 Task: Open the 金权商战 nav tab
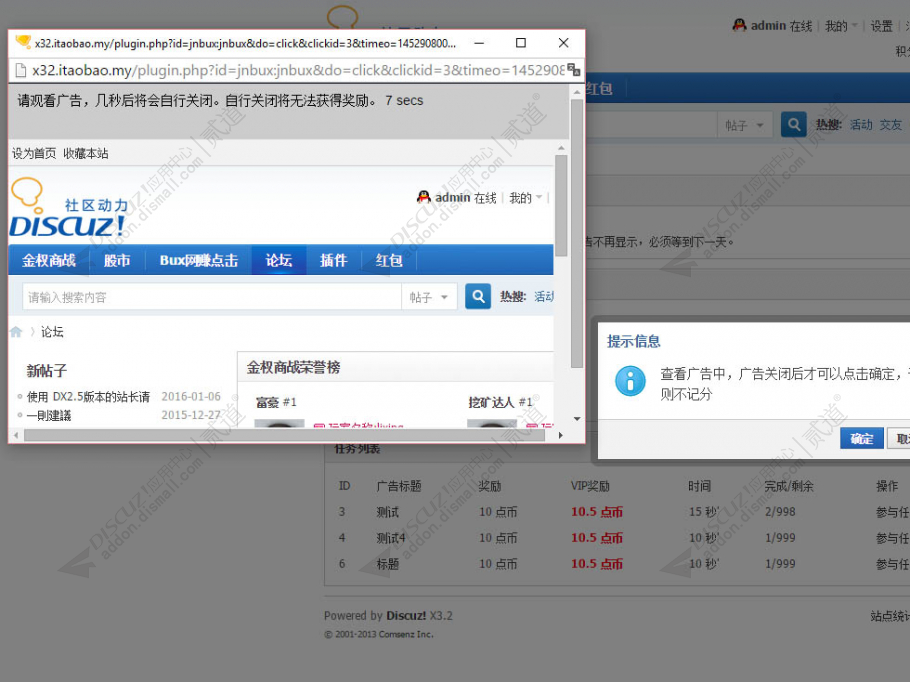(49, 260)
